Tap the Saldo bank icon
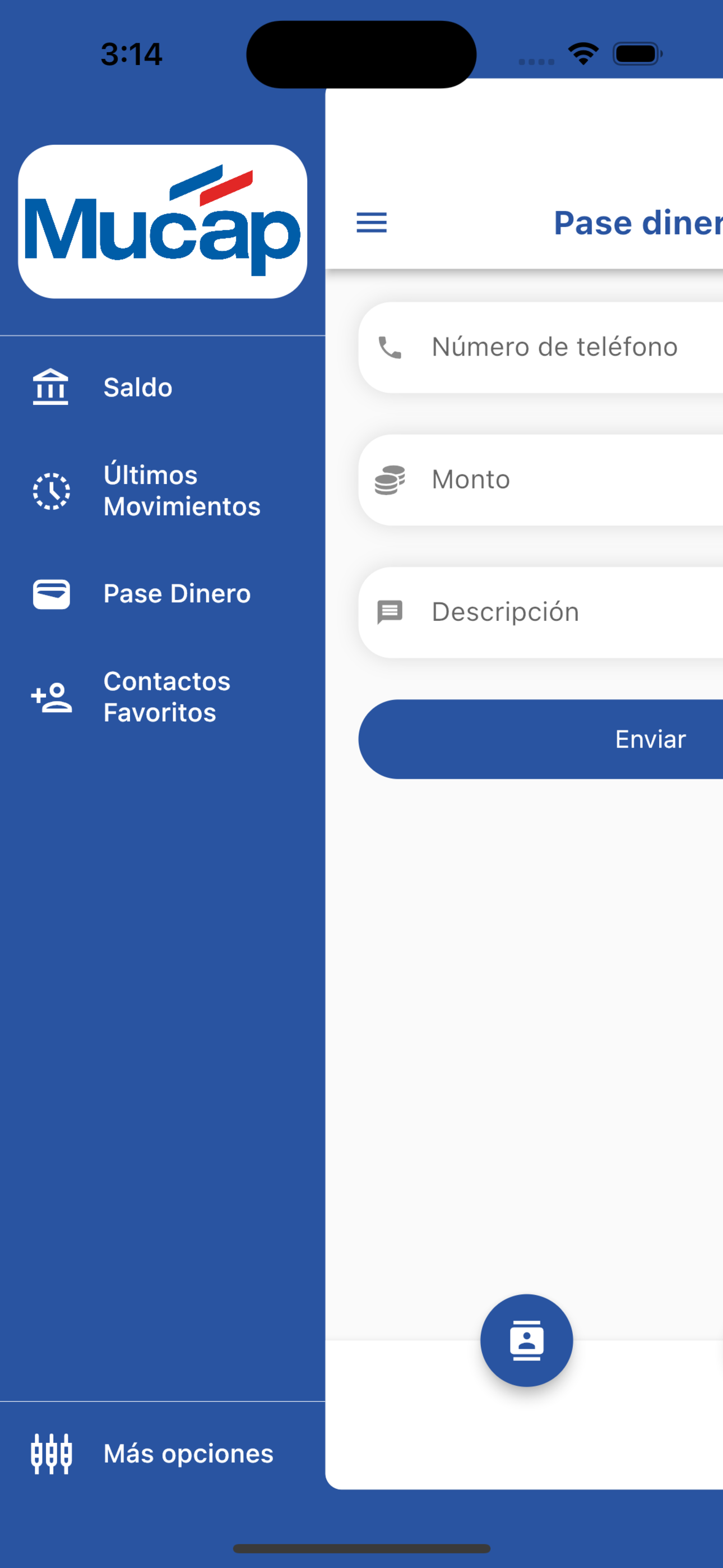The image size is (723, 1568). (x=50, y=387)
